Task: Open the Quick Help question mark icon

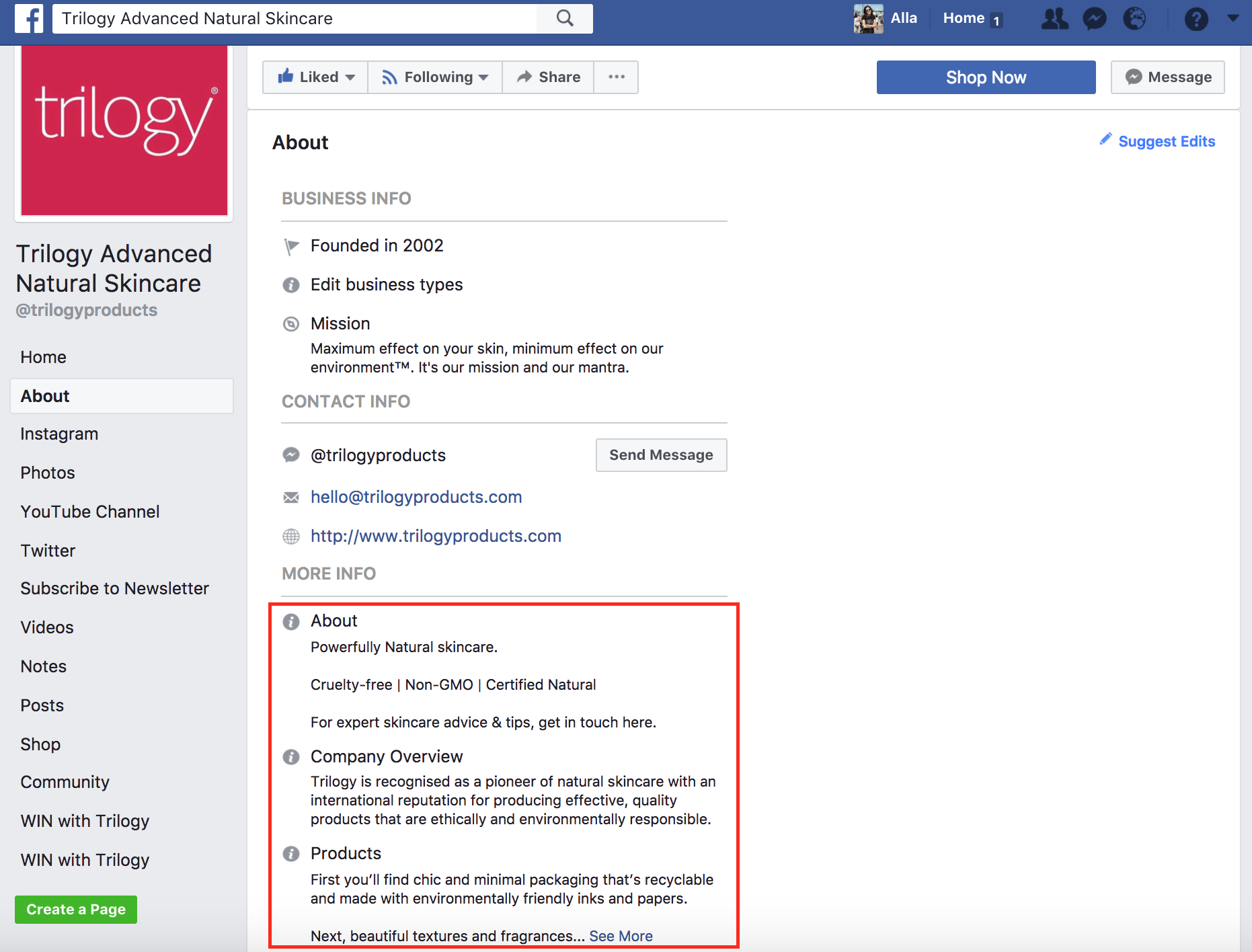Action: tap(1196, 18)
